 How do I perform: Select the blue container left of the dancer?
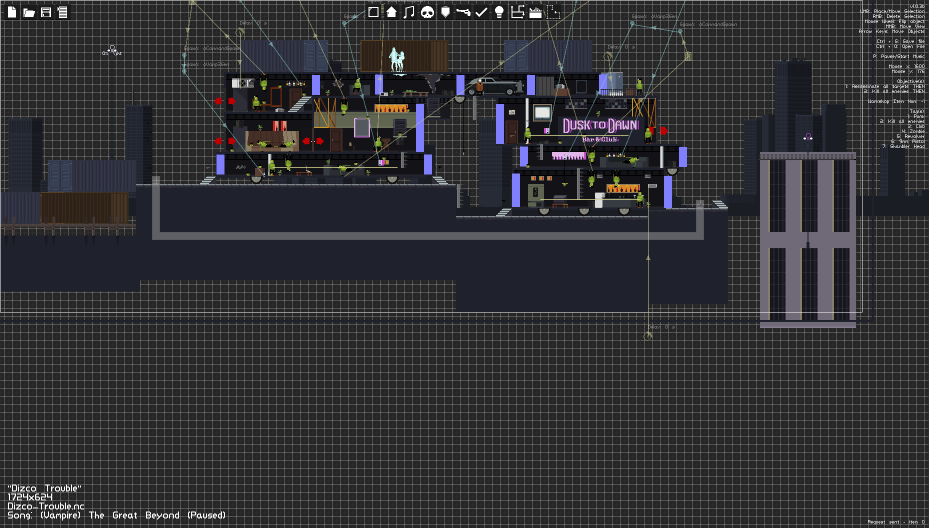pos(285,56)
